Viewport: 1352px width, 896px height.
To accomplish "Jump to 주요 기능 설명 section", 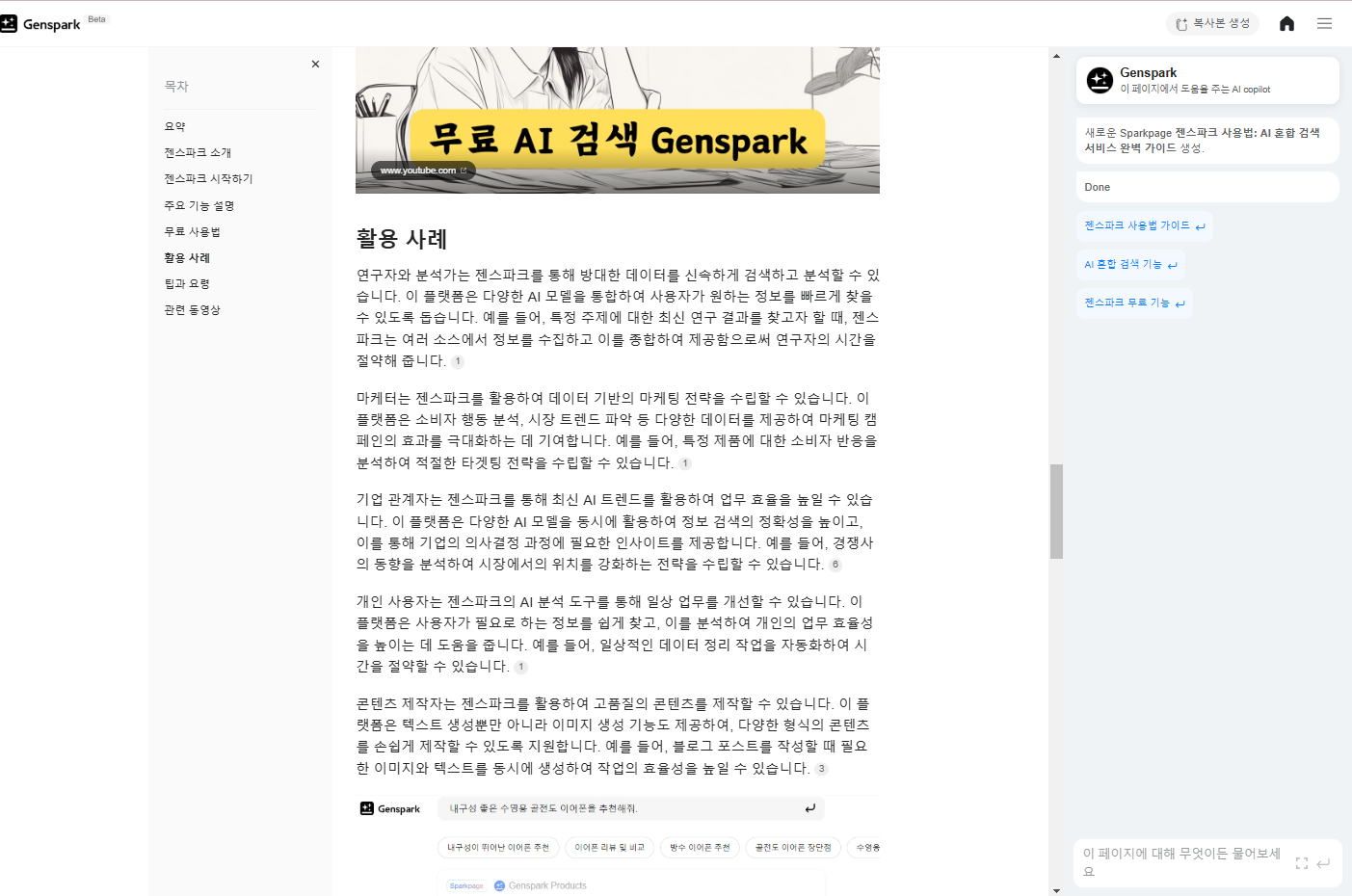I will click(199, 205).
